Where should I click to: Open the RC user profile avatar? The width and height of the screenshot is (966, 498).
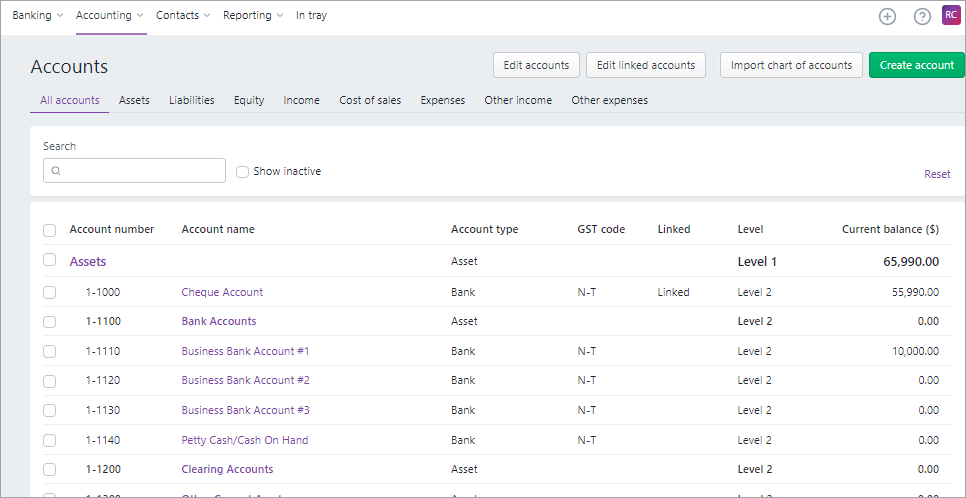click(951, 15)
